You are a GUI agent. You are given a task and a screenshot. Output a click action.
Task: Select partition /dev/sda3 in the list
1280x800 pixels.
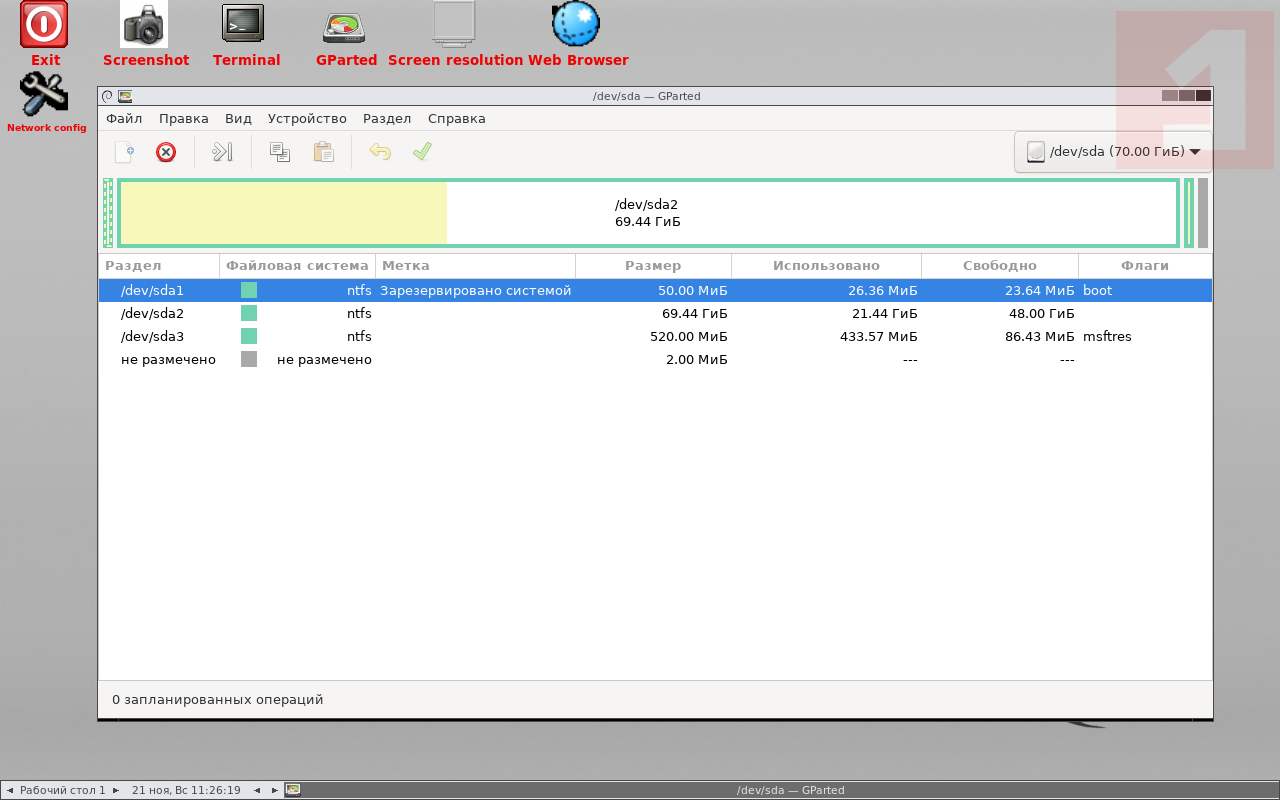[x=152, y=336]
